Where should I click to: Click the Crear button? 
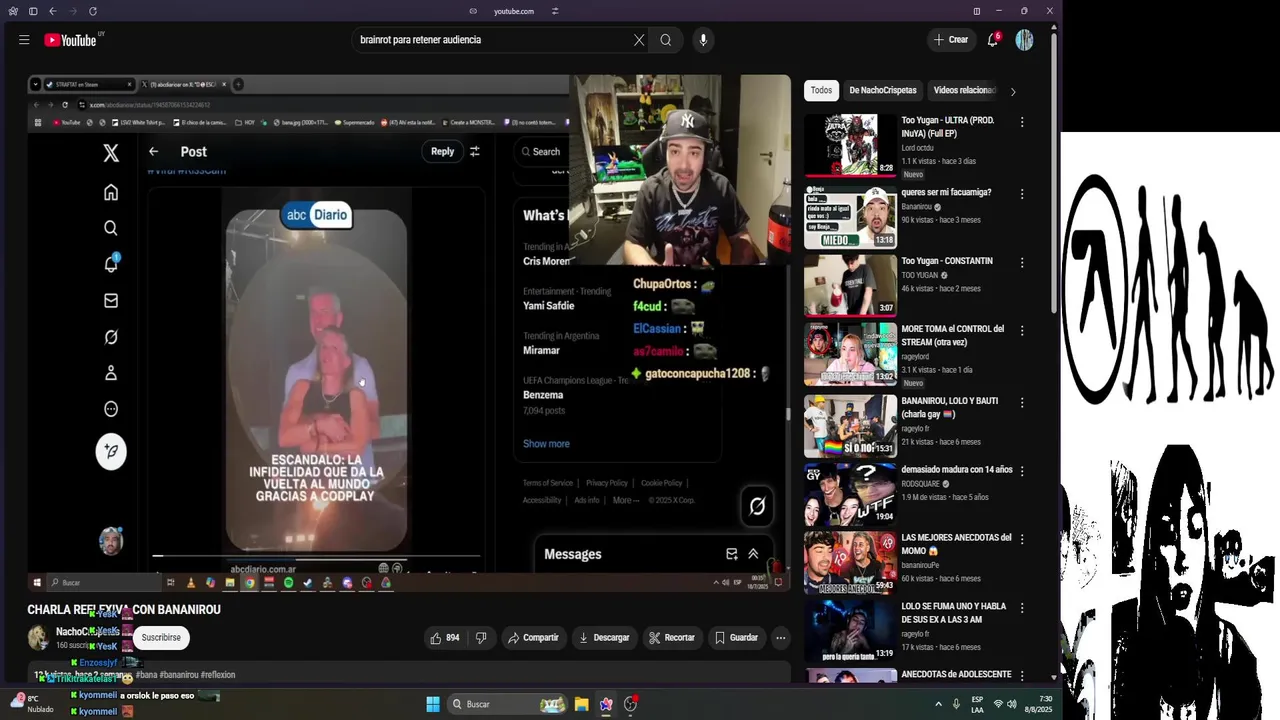[950, 40]
